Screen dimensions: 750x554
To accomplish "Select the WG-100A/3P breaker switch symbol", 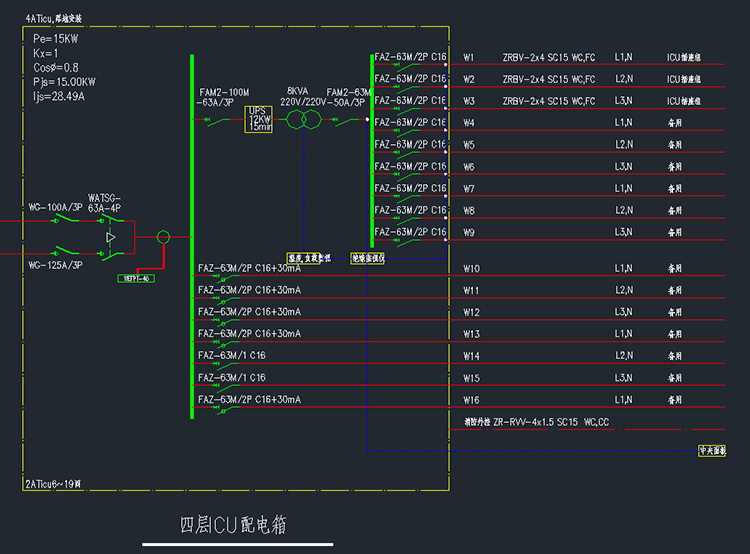I will click(x=65, y=219).
